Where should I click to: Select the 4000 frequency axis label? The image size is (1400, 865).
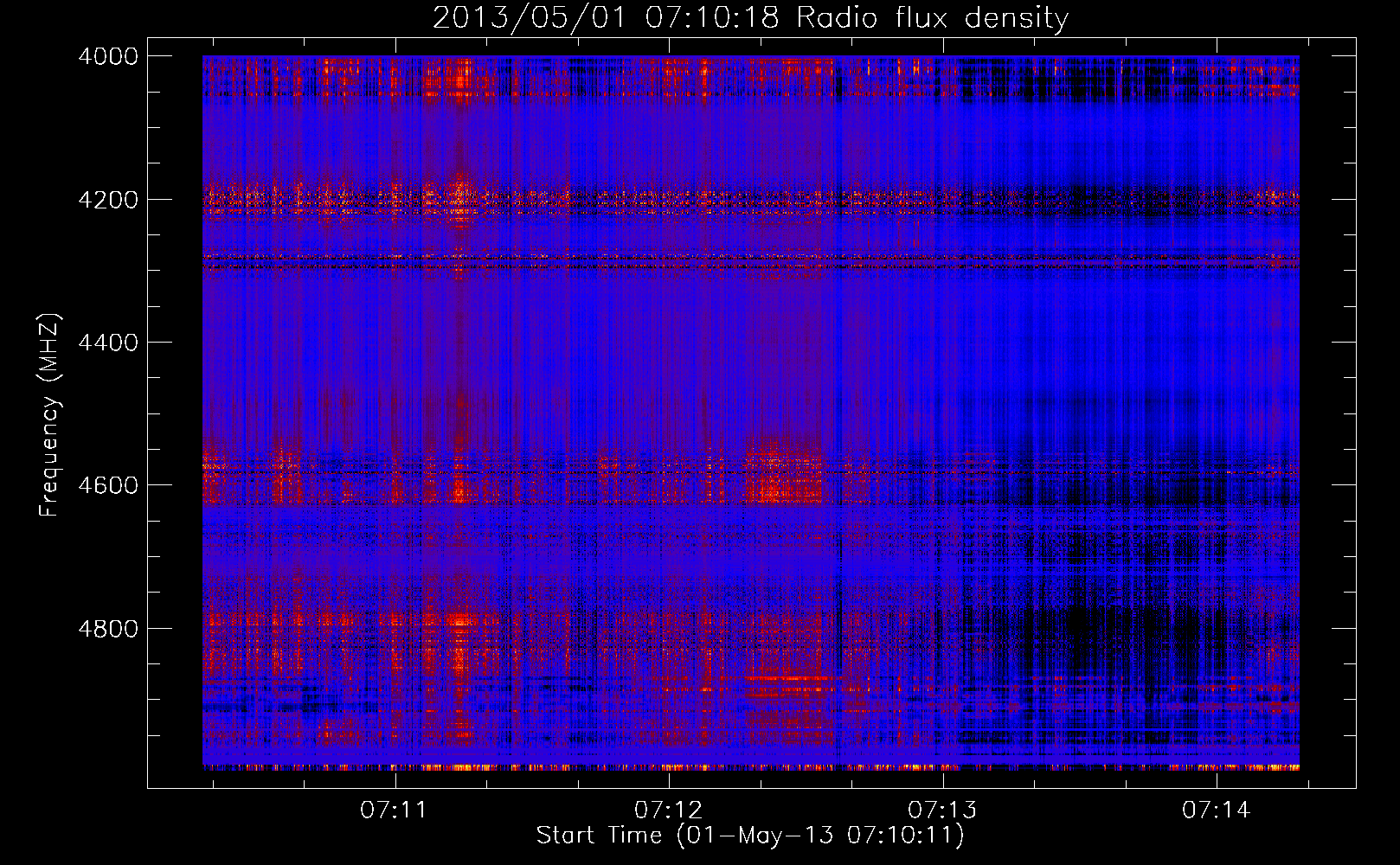108,56
